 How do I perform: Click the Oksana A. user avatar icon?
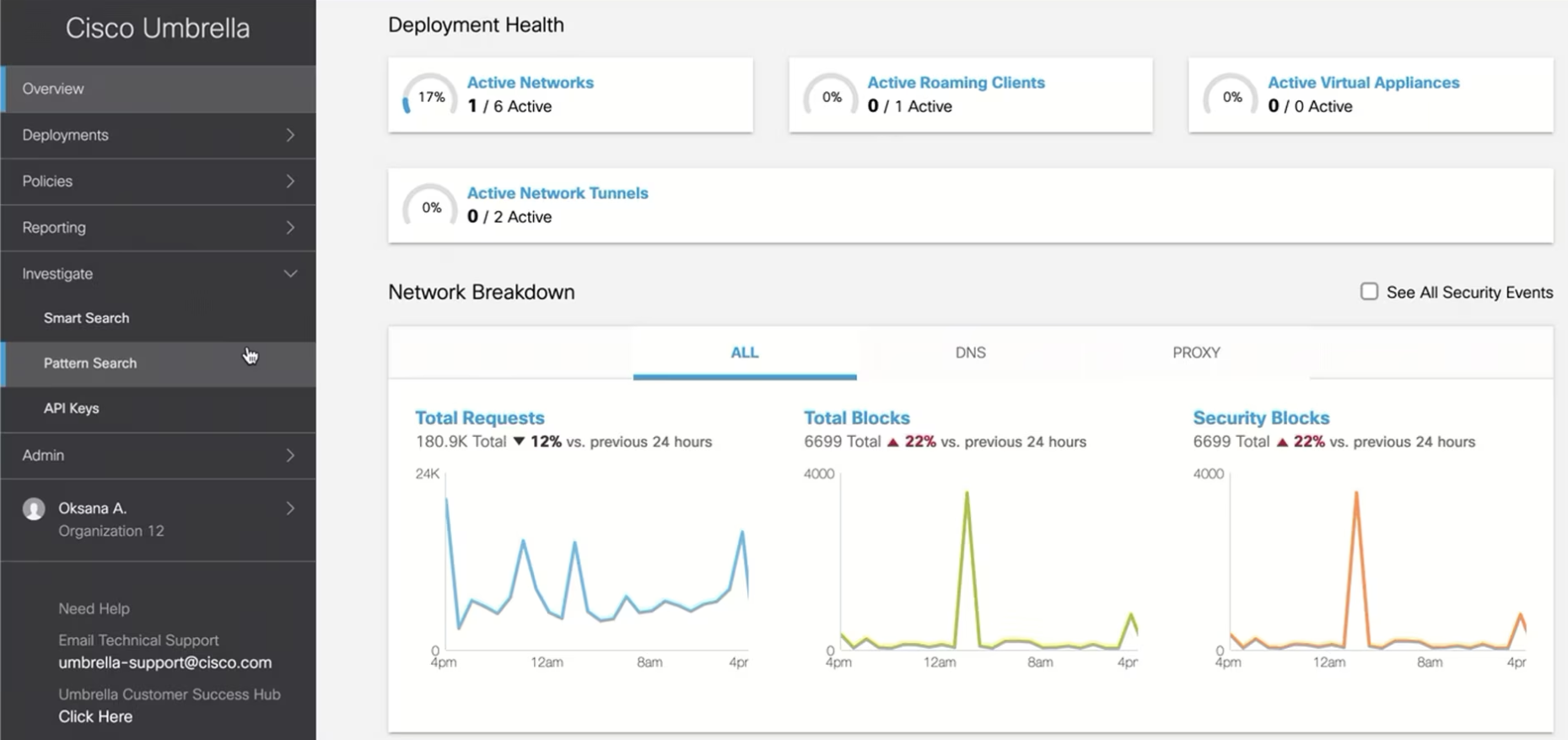point(34,509)
